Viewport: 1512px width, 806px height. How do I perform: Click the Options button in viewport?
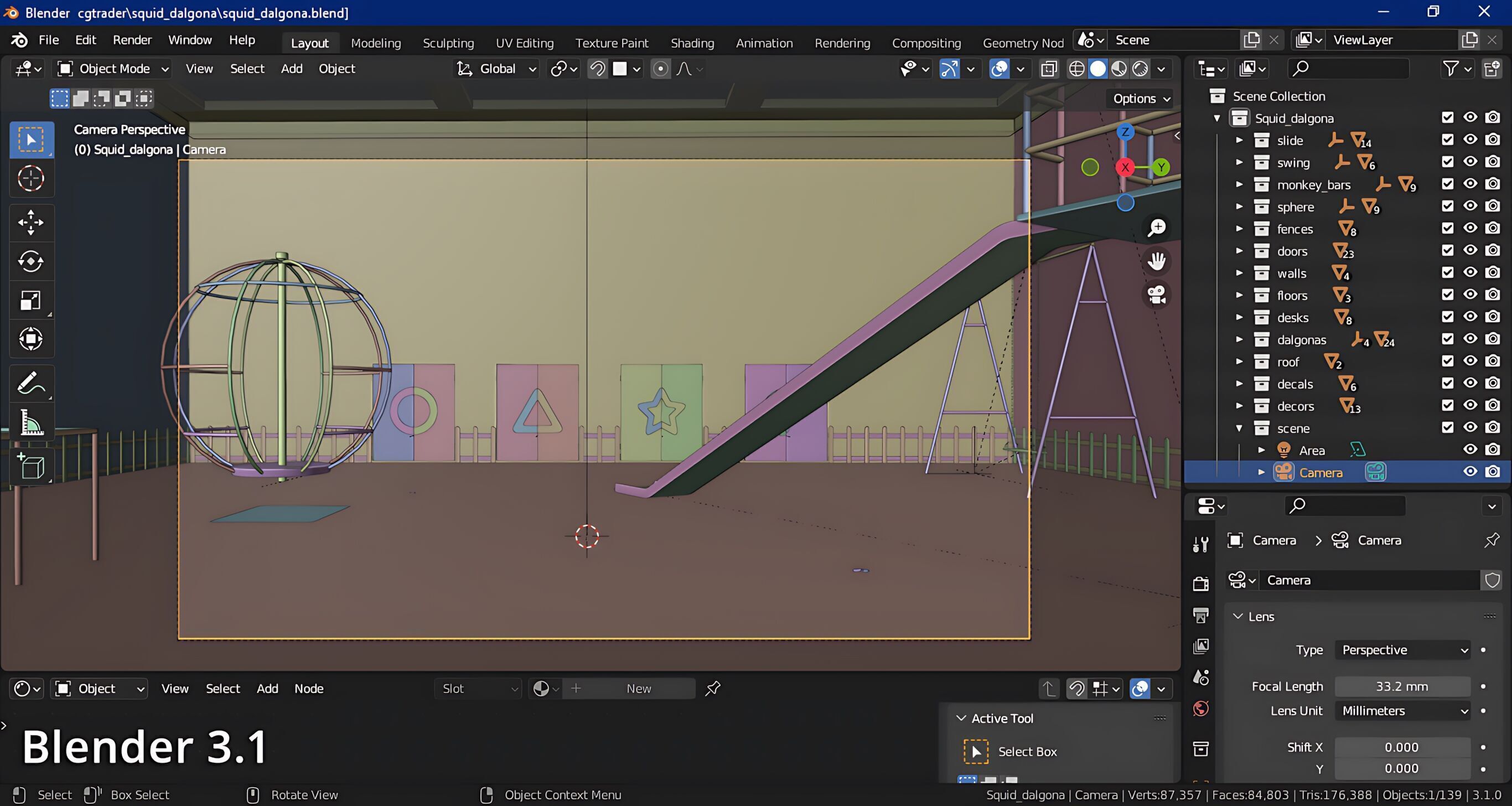[x=1141, y=99]
